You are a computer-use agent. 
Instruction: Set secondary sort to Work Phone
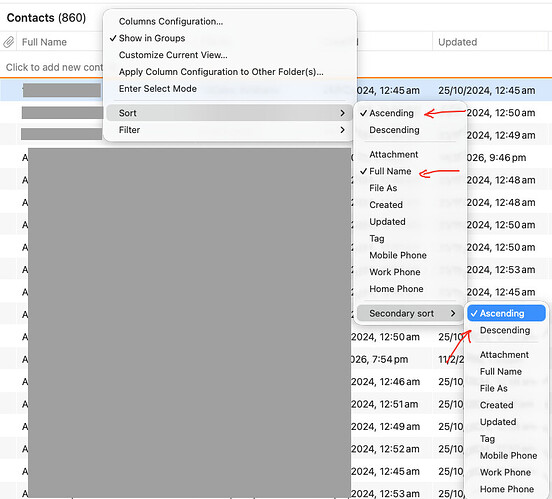pos(505,472)
